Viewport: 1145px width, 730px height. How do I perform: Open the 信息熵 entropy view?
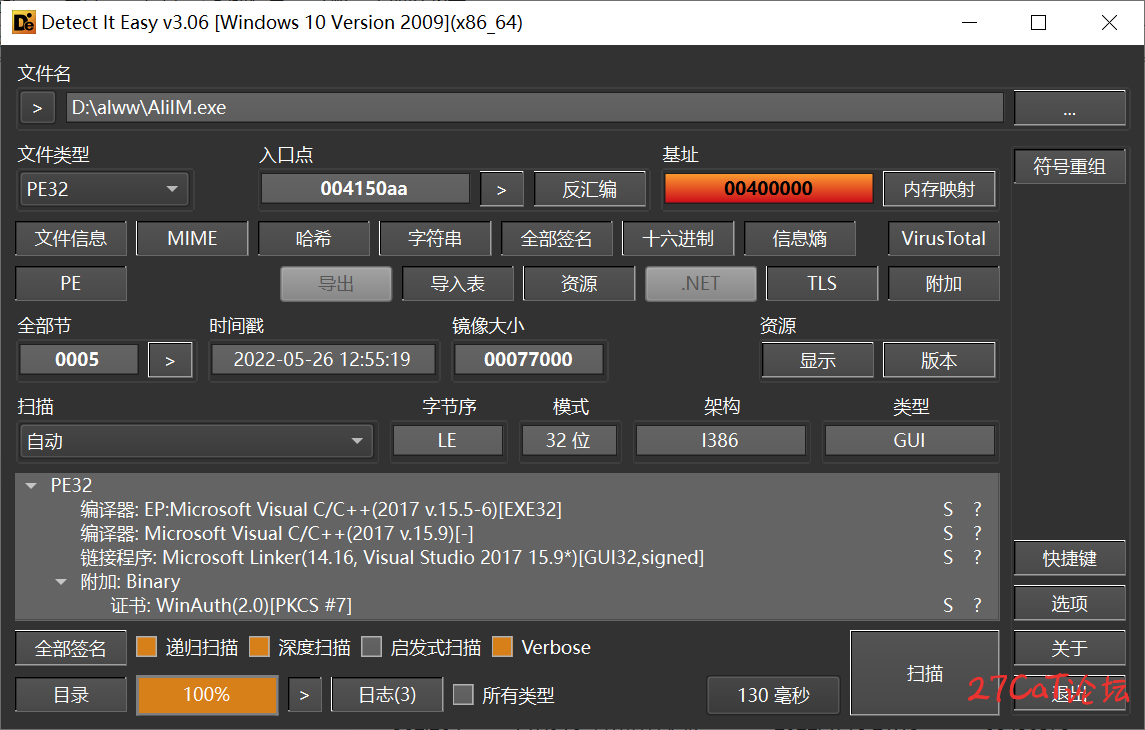point(800,239)
